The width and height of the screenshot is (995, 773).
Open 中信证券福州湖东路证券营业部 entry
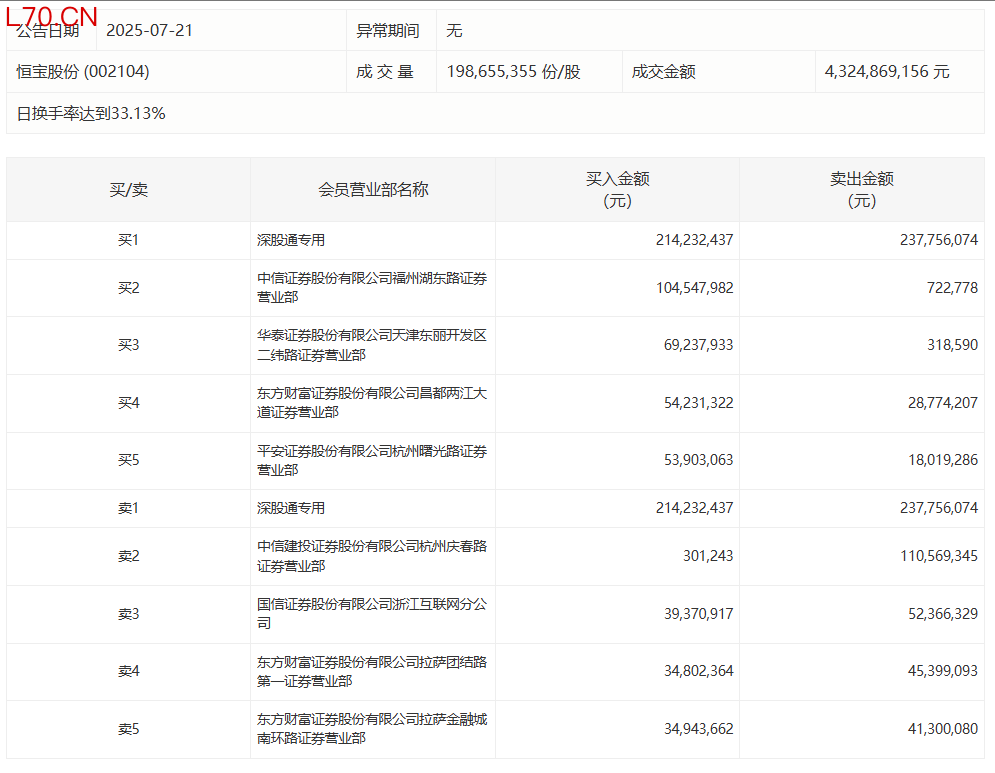click(x=372, y=288)
